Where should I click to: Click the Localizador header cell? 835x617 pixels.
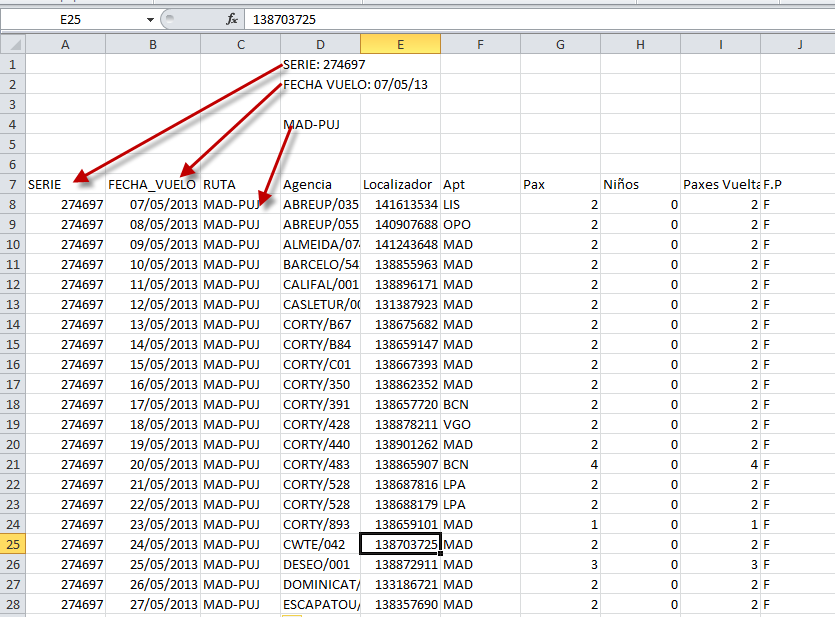[x=400, y=184]
